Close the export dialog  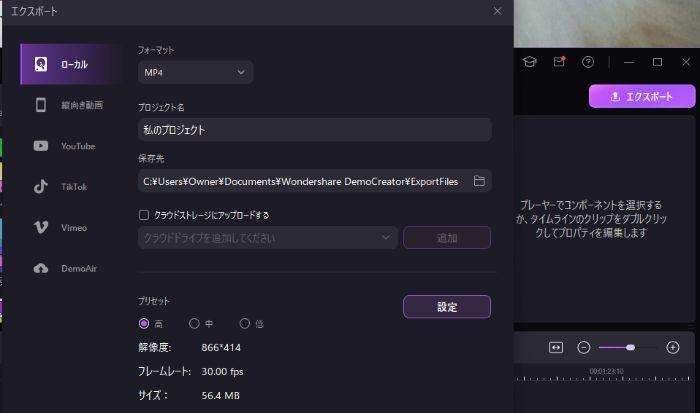tap(497, 11)
